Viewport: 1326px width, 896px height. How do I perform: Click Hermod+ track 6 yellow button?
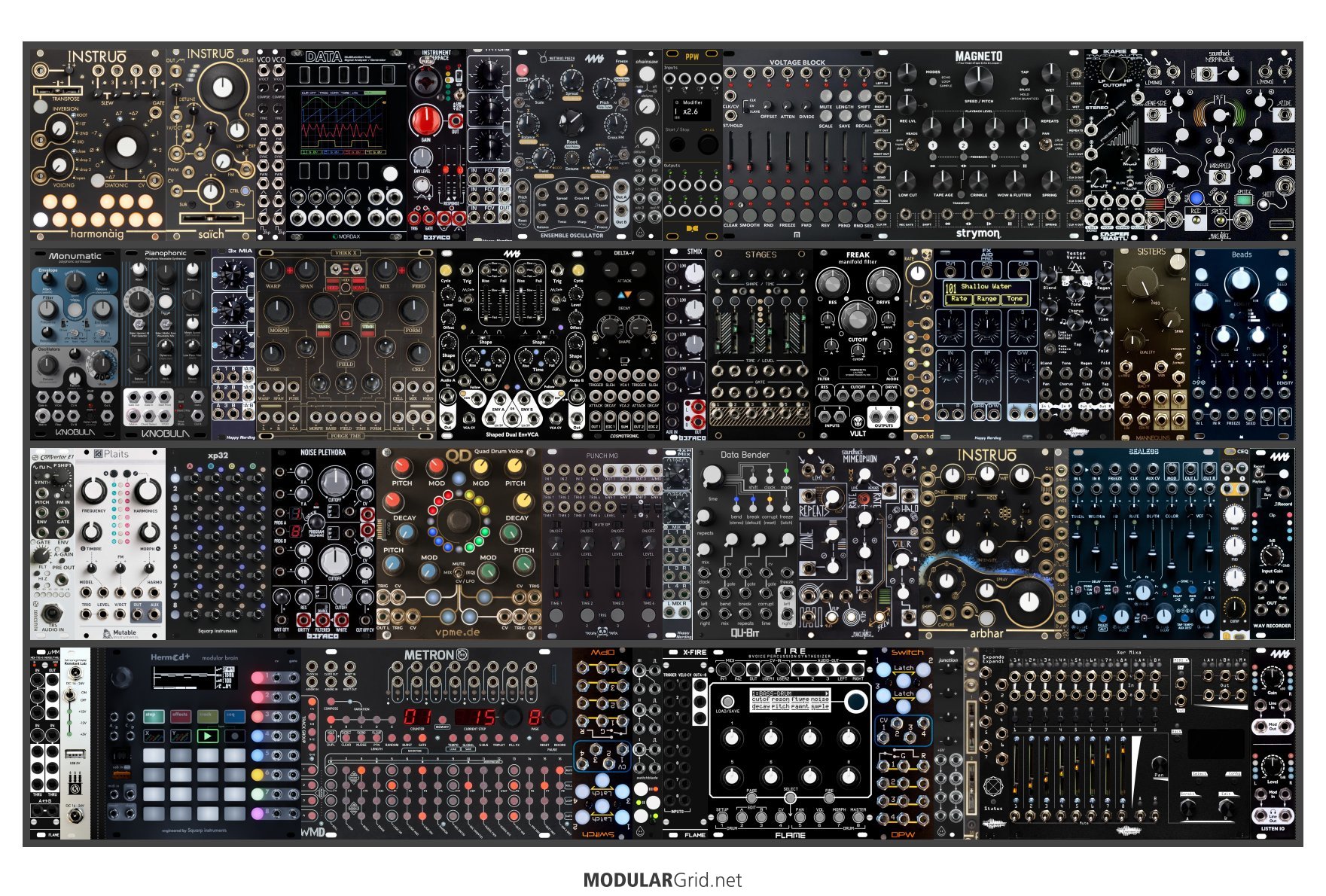tap(258, 775)
